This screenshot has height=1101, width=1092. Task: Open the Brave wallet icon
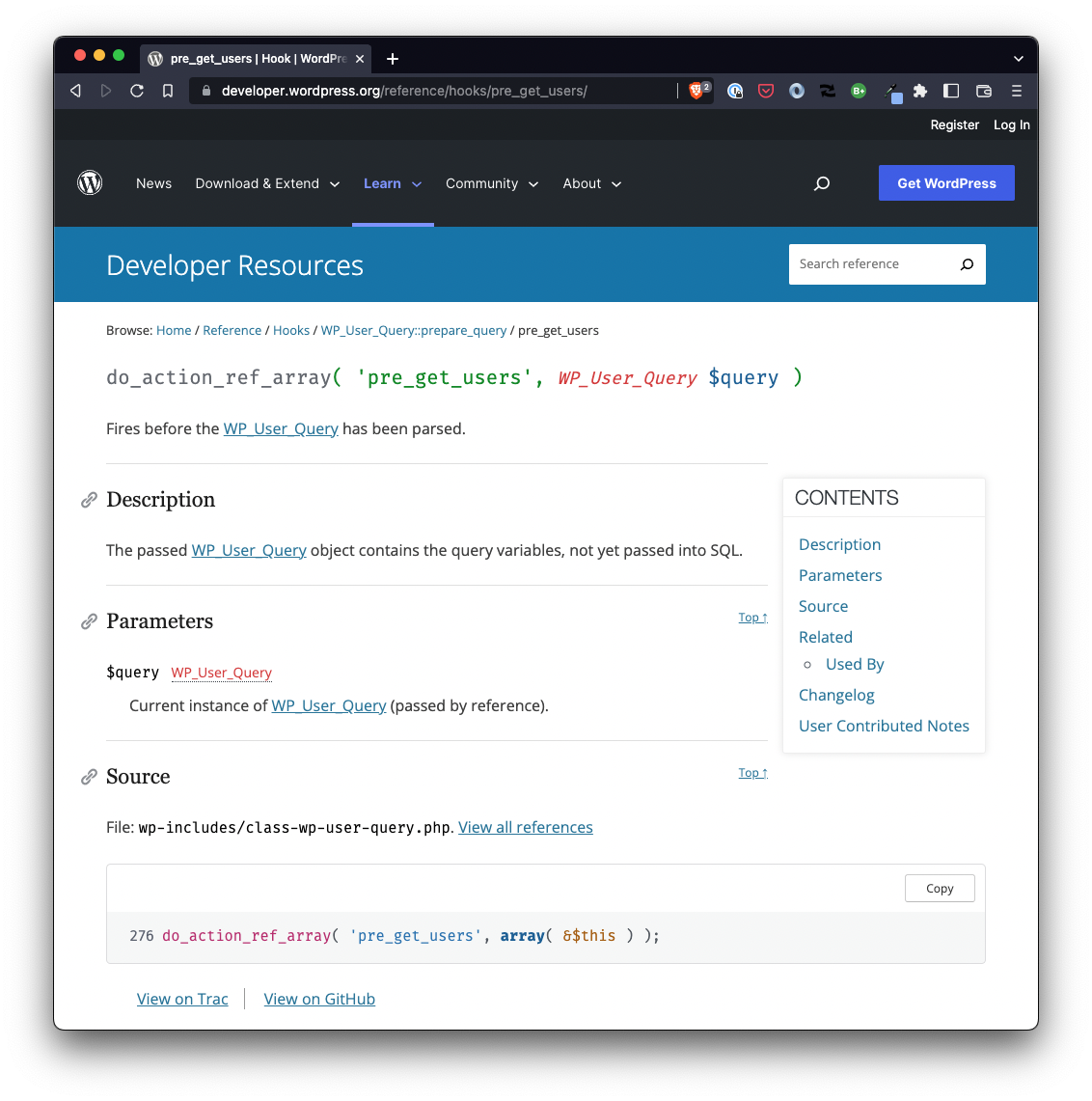(984, 91)
